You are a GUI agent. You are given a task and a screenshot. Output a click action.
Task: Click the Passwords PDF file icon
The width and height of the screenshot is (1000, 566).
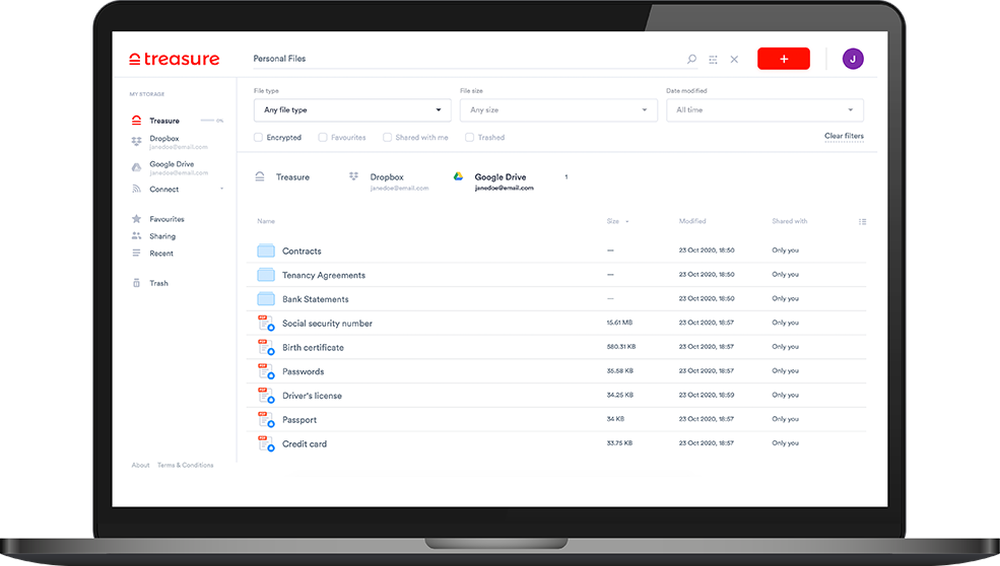tap(266, 371)
